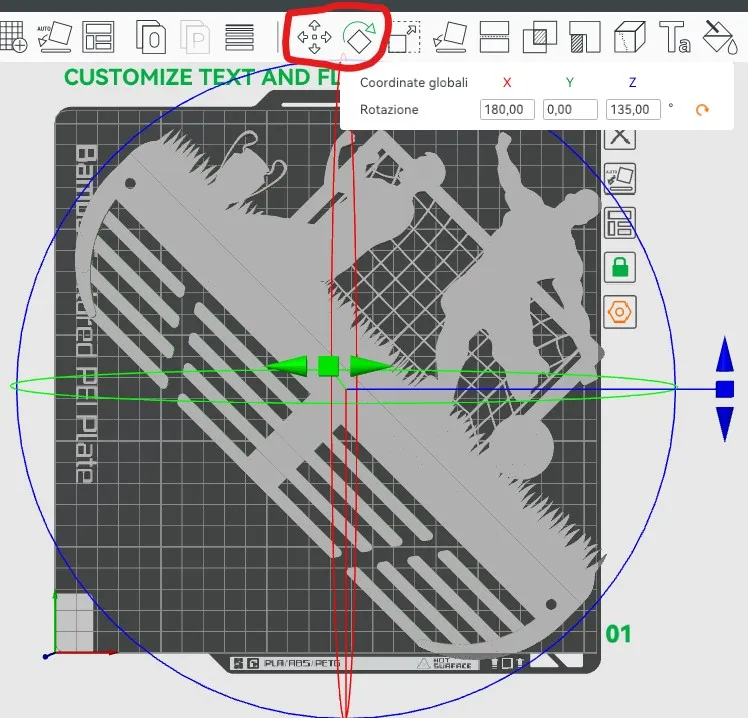Select the Seam Painting cube icon

click(630, 37)
